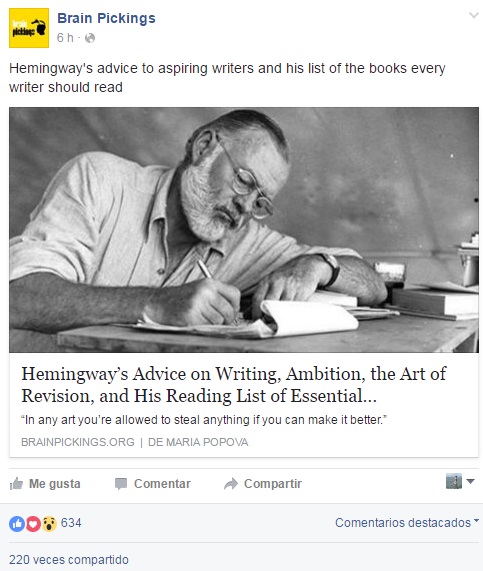Screen dimensions: 483x571
Task: Click the public globe privacy icon
Action: click(x=90, y=38)
